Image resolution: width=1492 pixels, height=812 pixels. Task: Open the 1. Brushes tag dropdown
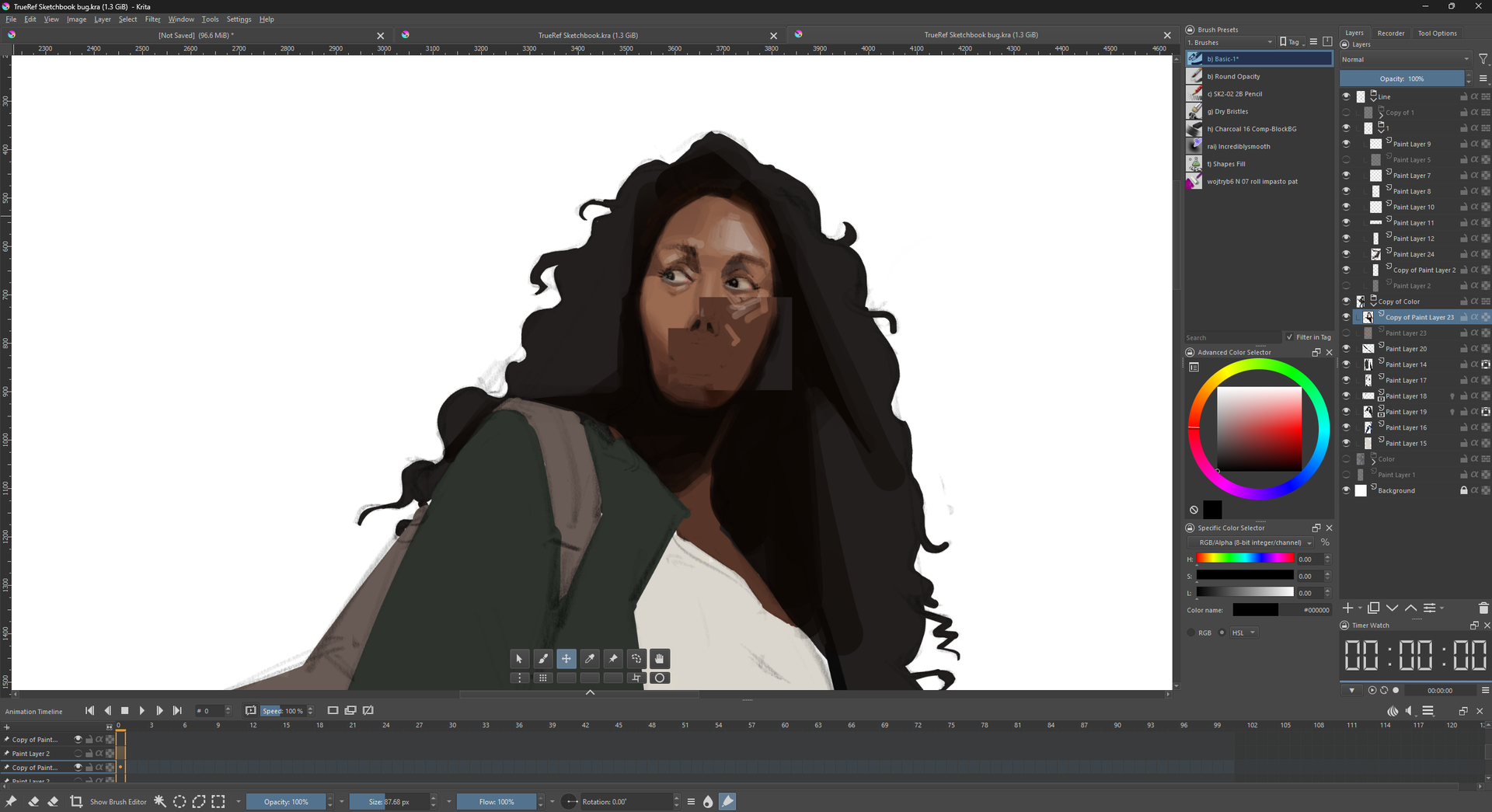point(1231,43)
